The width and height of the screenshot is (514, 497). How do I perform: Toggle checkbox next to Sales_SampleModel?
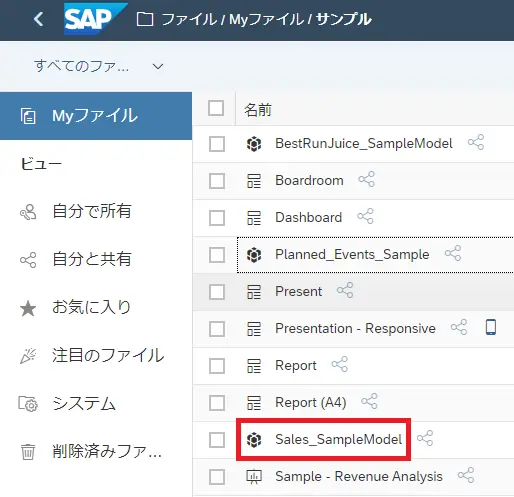(x=217, y=439)
